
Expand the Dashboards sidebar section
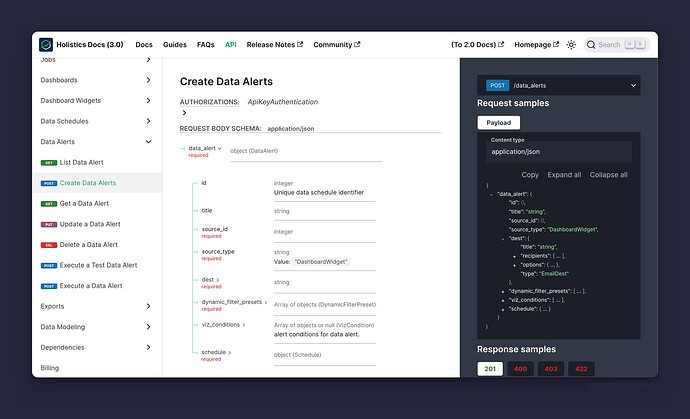click(148, 80)
